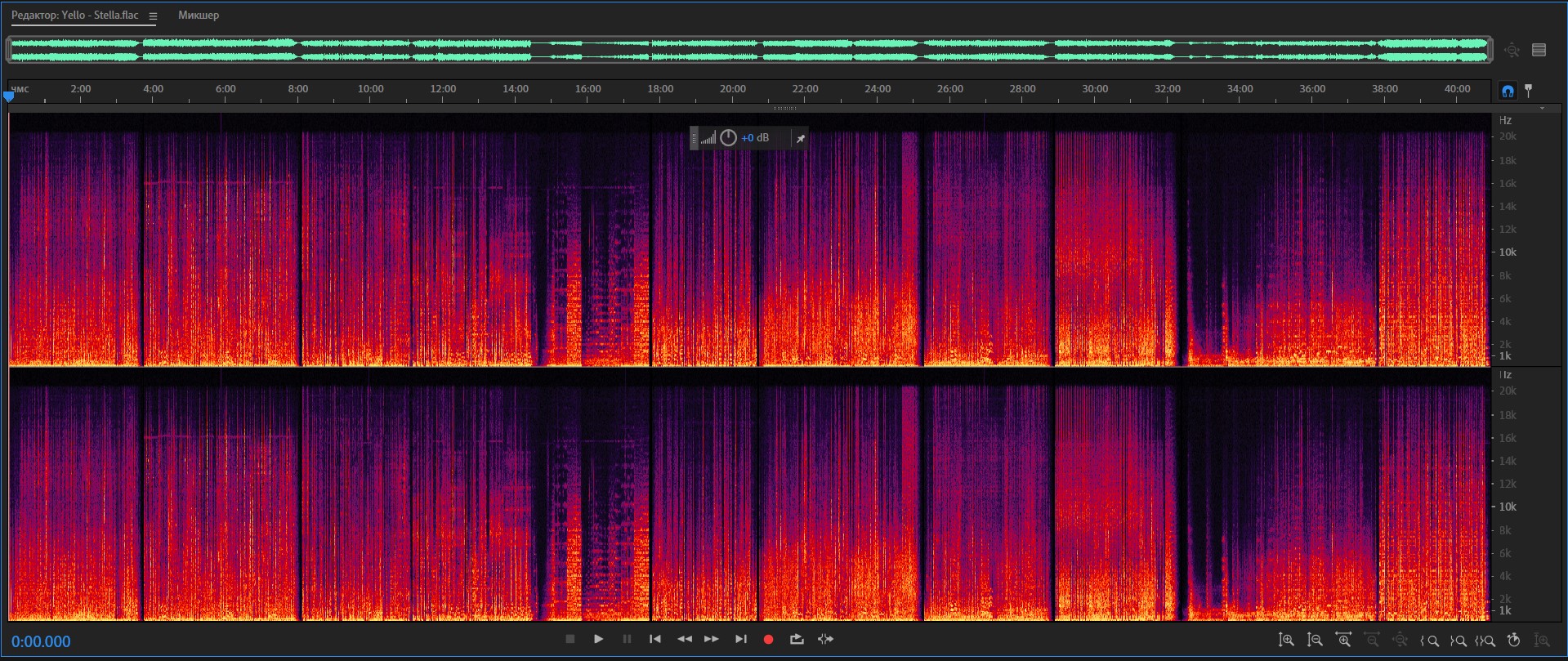1568x661 pixels.
Task: Zoom in time horizontally
Action: coord(1343,641)
